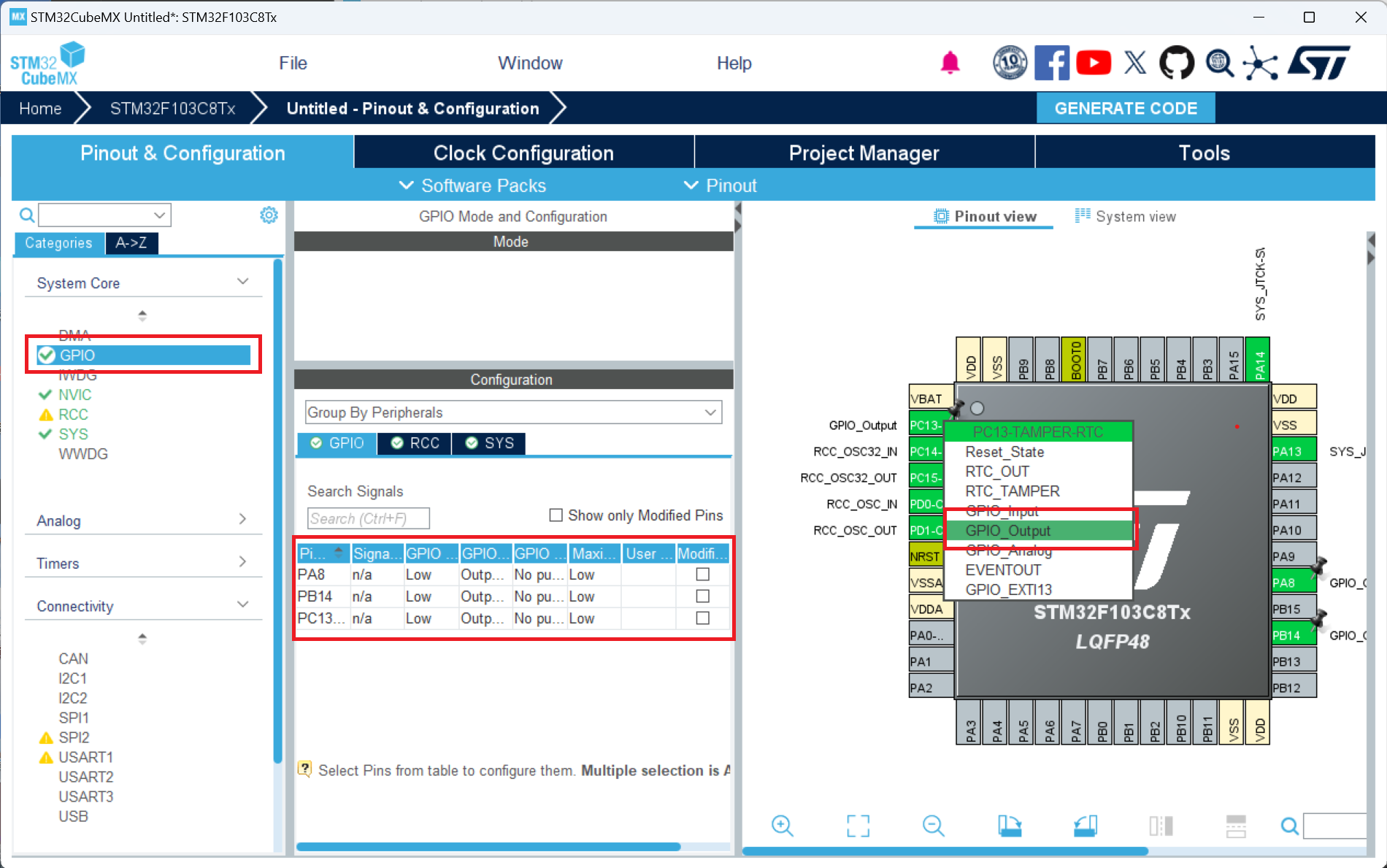Click the categories settings gear icon

269,215
